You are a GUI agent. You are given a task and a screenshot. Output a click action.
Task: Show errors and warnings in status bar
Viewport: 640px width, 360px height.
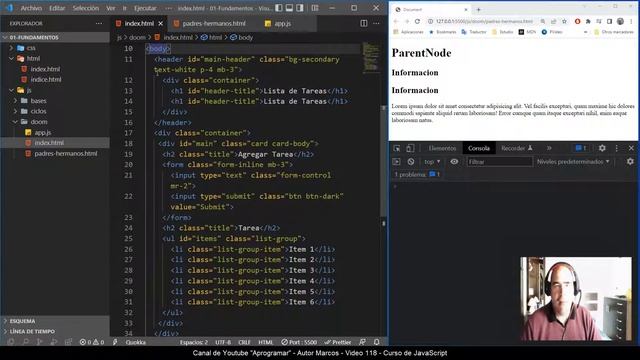(92, 342)
